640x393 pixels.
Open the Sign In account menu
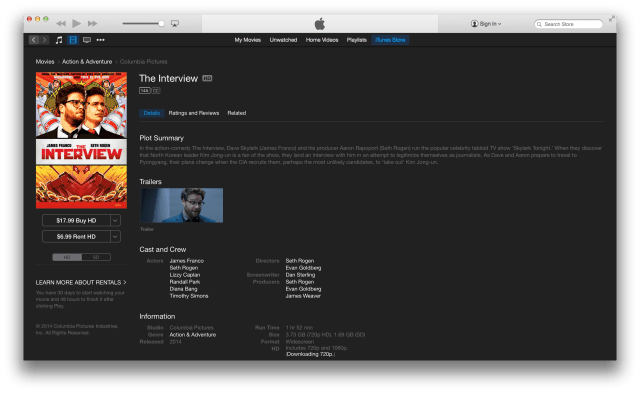[x=486, y=24]
